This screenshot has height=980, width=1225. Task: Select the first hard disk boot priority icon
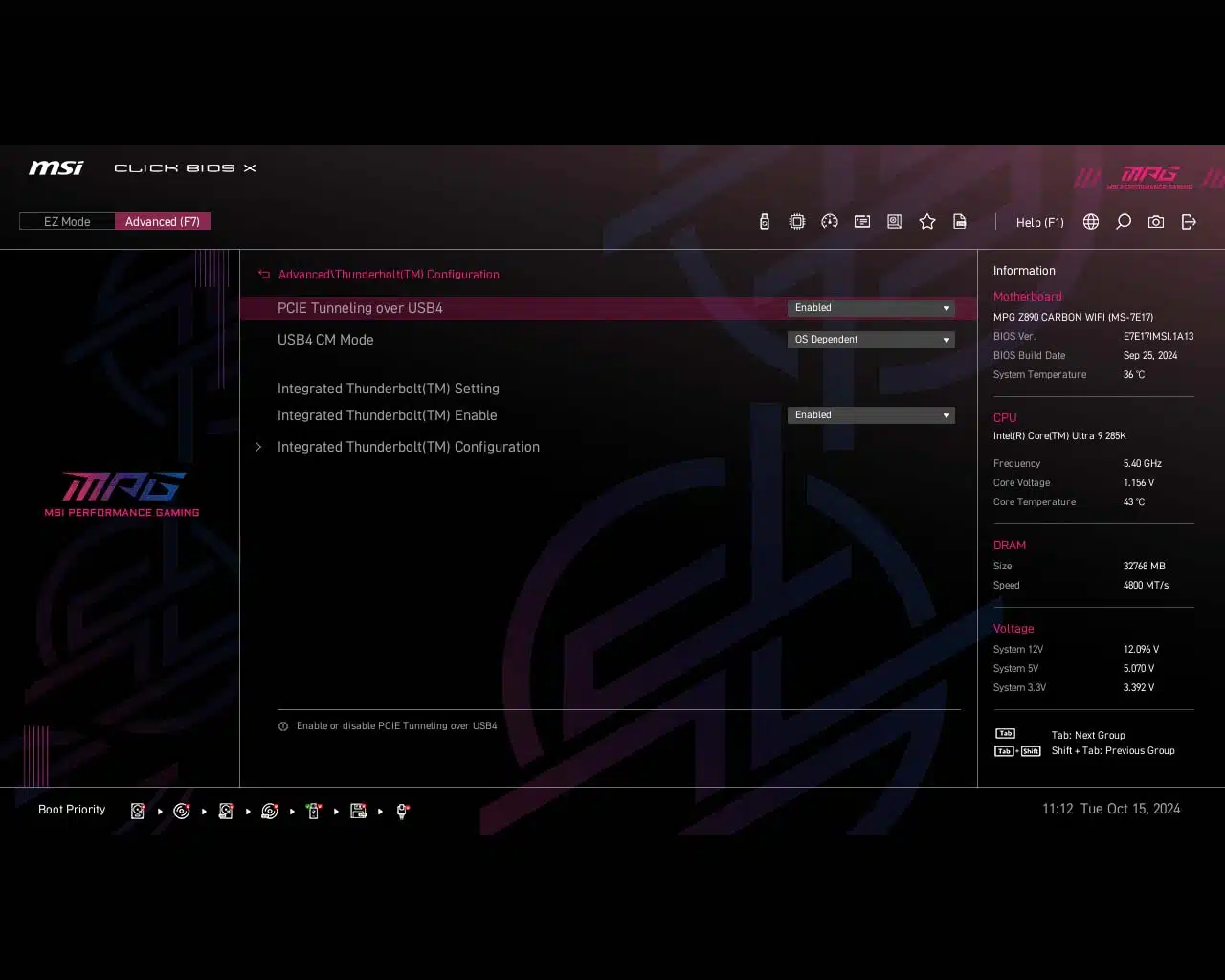pos(138,811)
